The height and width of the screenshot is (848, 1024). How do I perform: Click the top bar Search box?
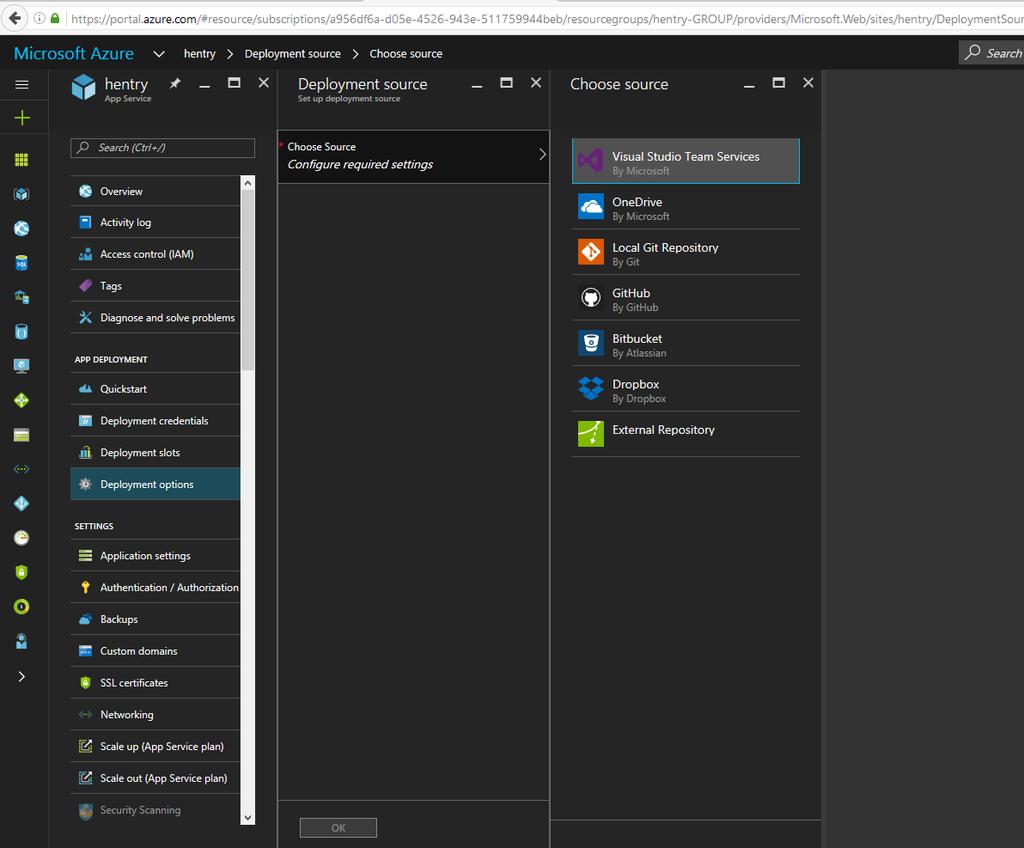click(x=991, y=53)
